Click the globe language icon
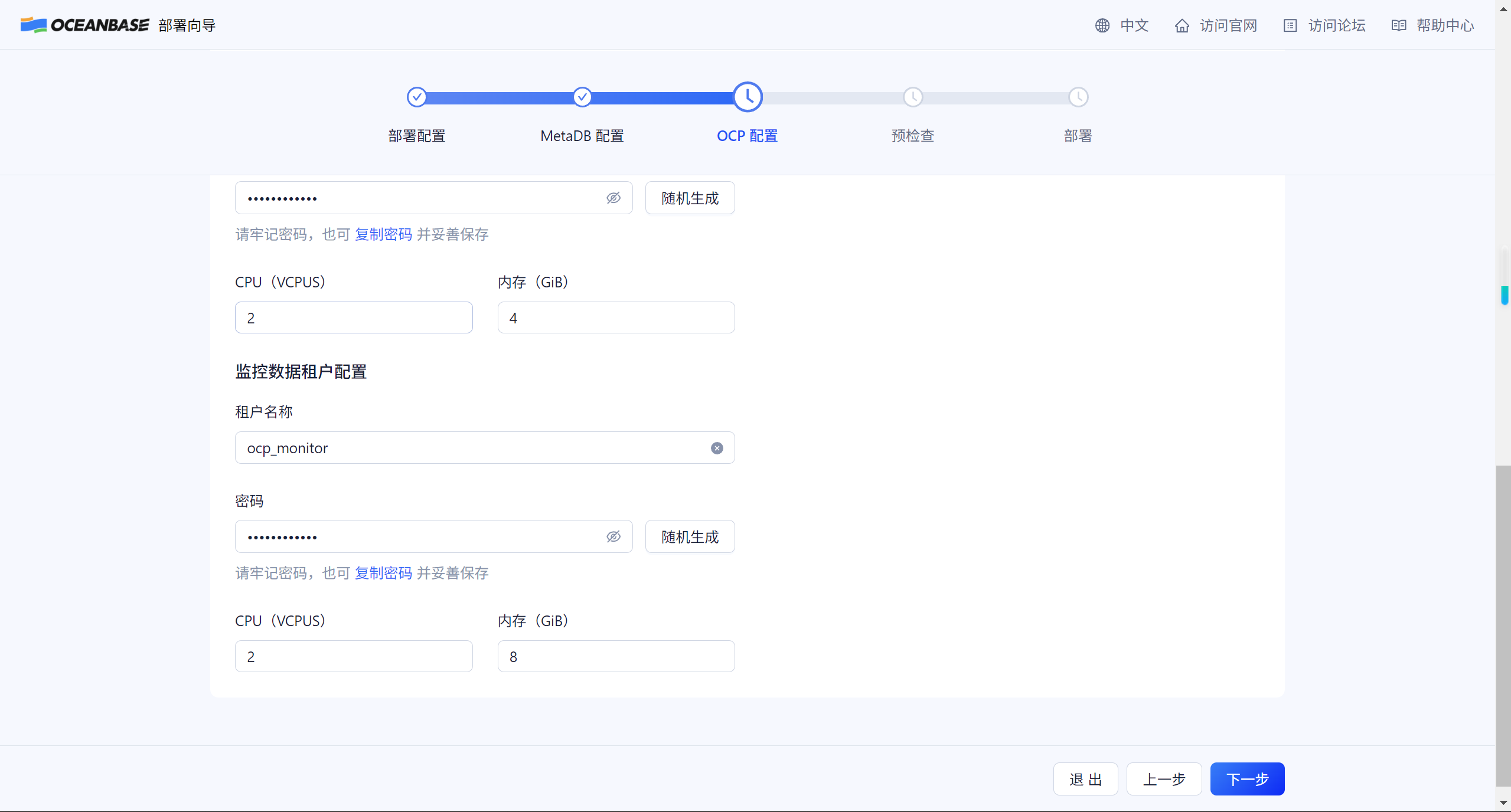The height and width of the screenshot is (812, 1511). (x=1102, y=25)
